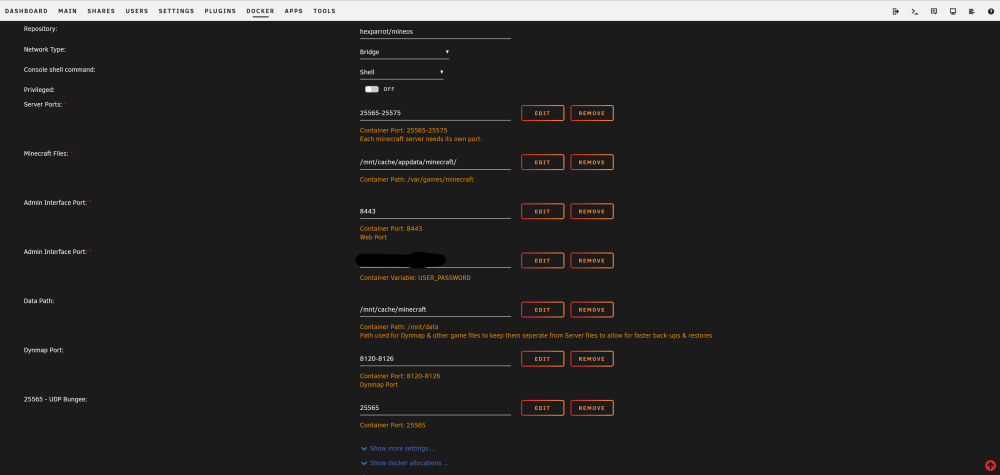Remove the USER_PASSWORD variable
The image size is (1000, 475).
pyautogui.click(x=592, y=260)
